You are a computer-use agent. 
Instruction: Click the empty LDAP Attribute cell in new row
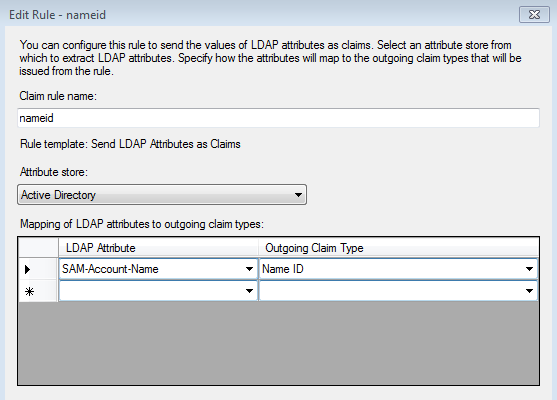pyautogui.click(x=158, y=291)
